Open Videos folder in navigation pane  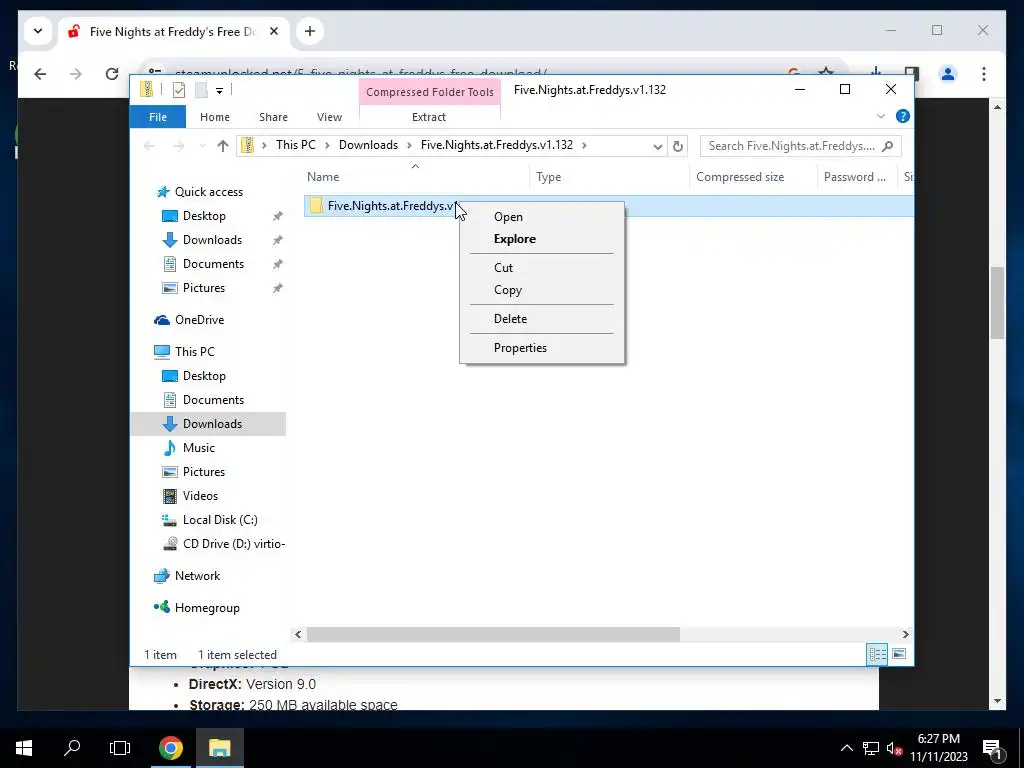[x=200, y=496]
